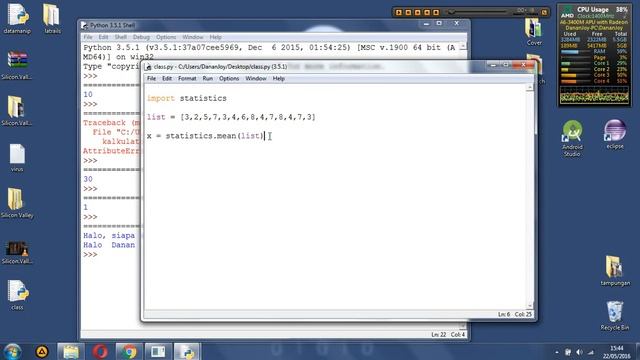Open Action Center flag in system tray

point(568,352)
